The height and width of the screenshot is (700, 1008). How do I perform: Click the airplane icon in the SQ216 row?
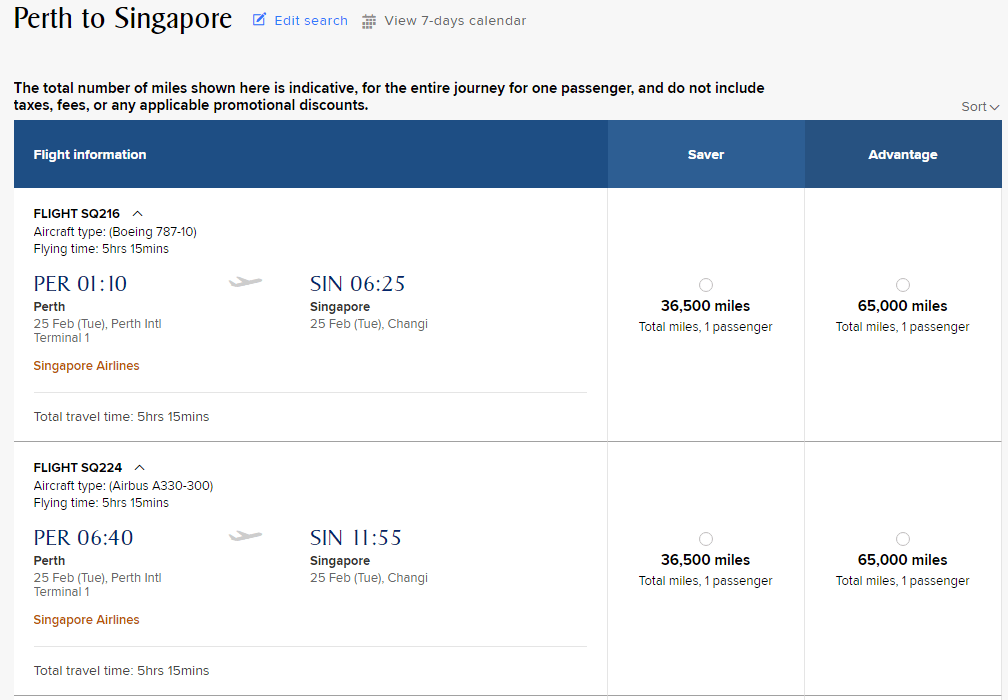[x=245, y=283]
